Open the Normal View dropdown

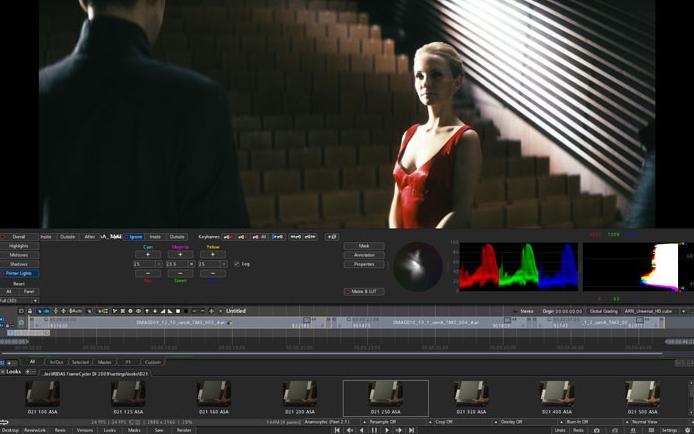[662, 422]
